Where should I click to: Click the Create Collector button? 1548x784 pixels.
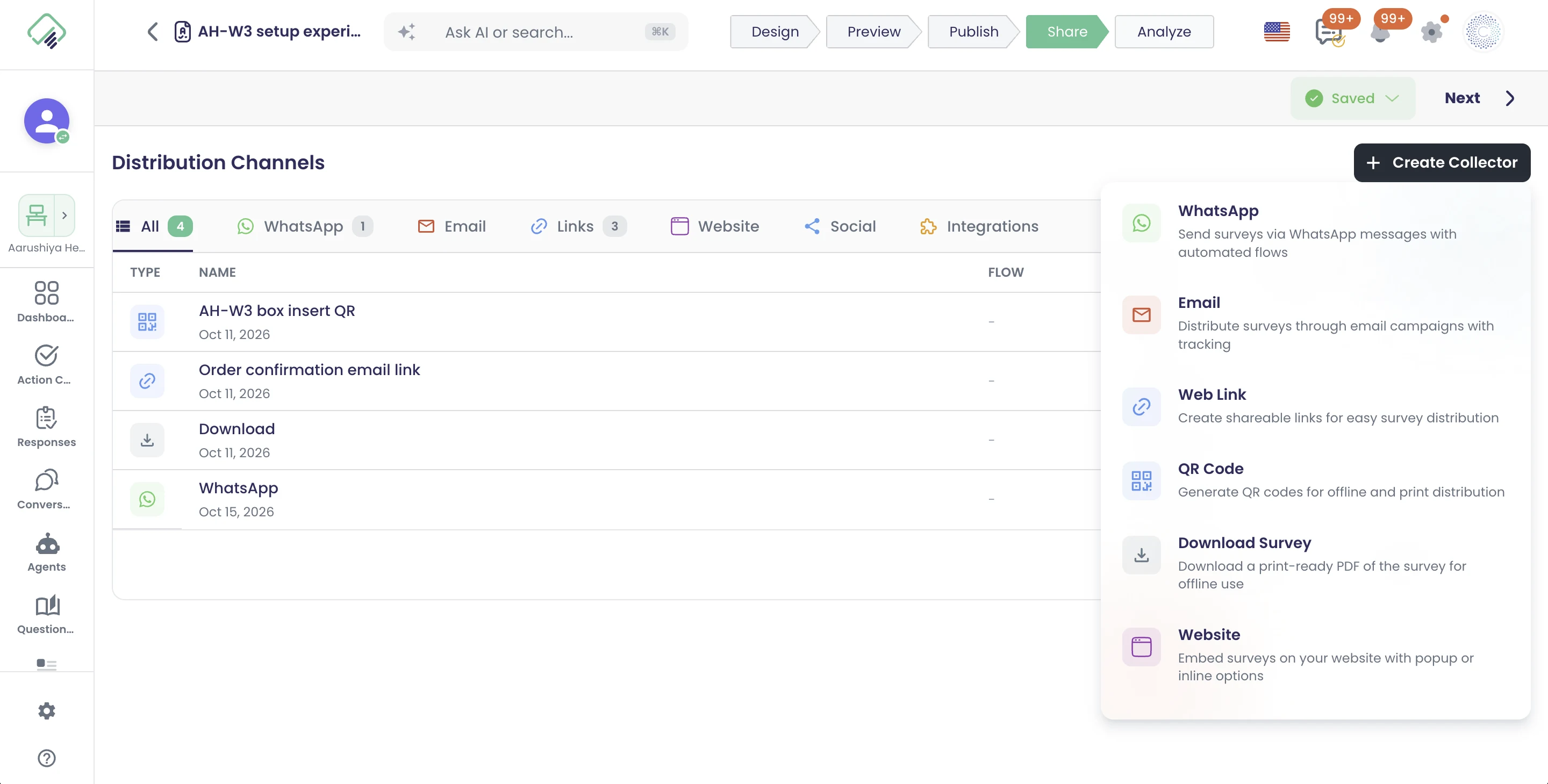point(1441,162)
